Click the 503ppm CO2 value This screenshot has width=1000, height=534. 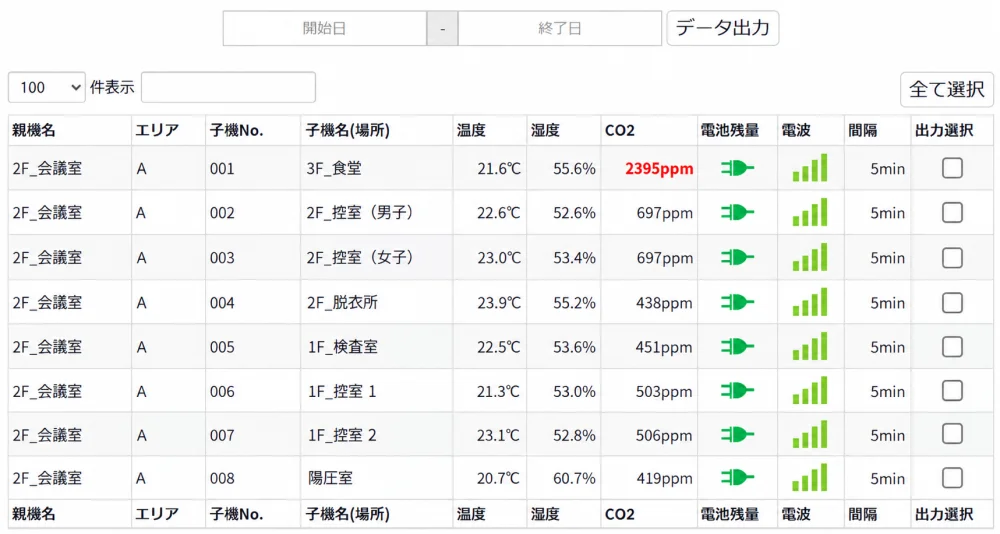point(664,391)
